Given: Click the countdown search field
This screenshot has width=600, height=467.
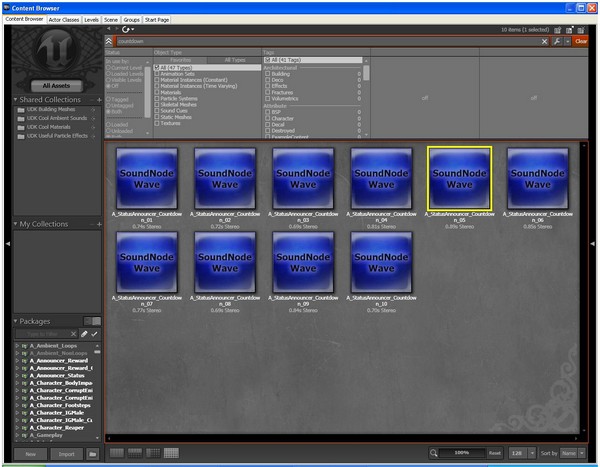Looking at the screenshot, I should pos(328,41).
